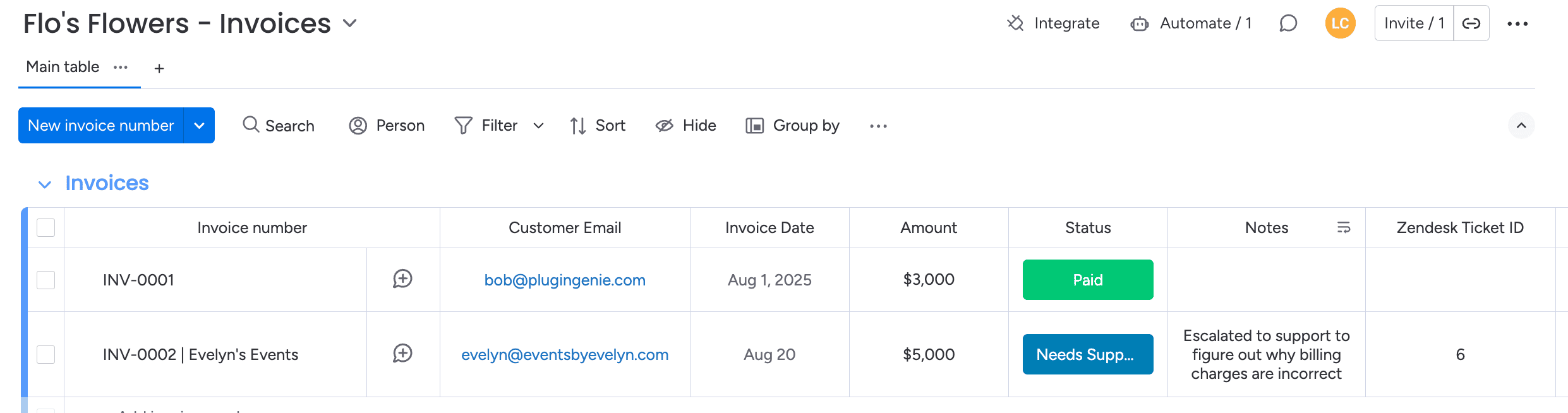Screen dimensions: 1568x413
Task: Click the Customer Email column header
Action: tap(565, 227)
